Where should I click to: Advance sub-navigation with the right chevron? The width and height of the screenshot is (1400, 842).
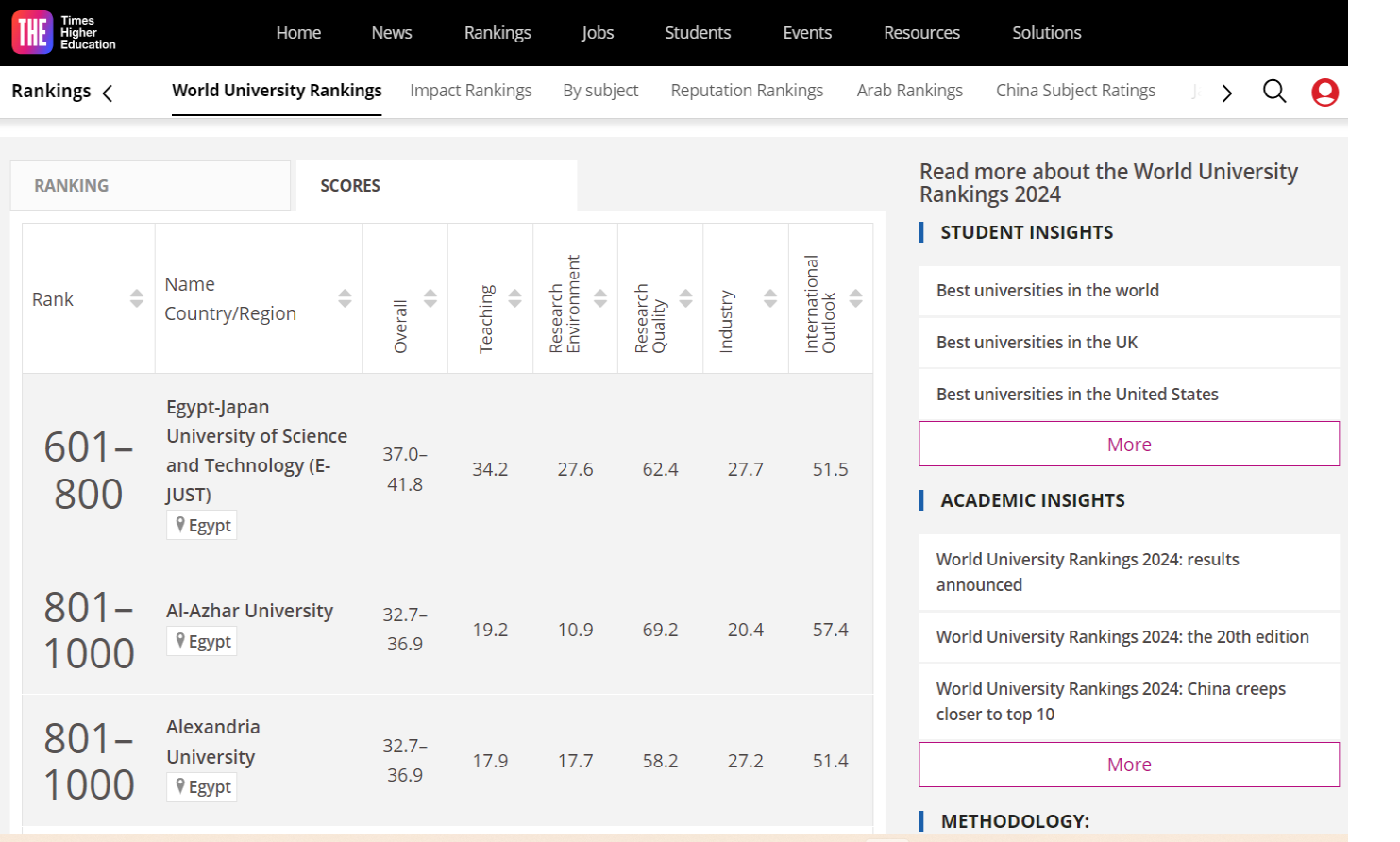click(x=1226, y=93)
